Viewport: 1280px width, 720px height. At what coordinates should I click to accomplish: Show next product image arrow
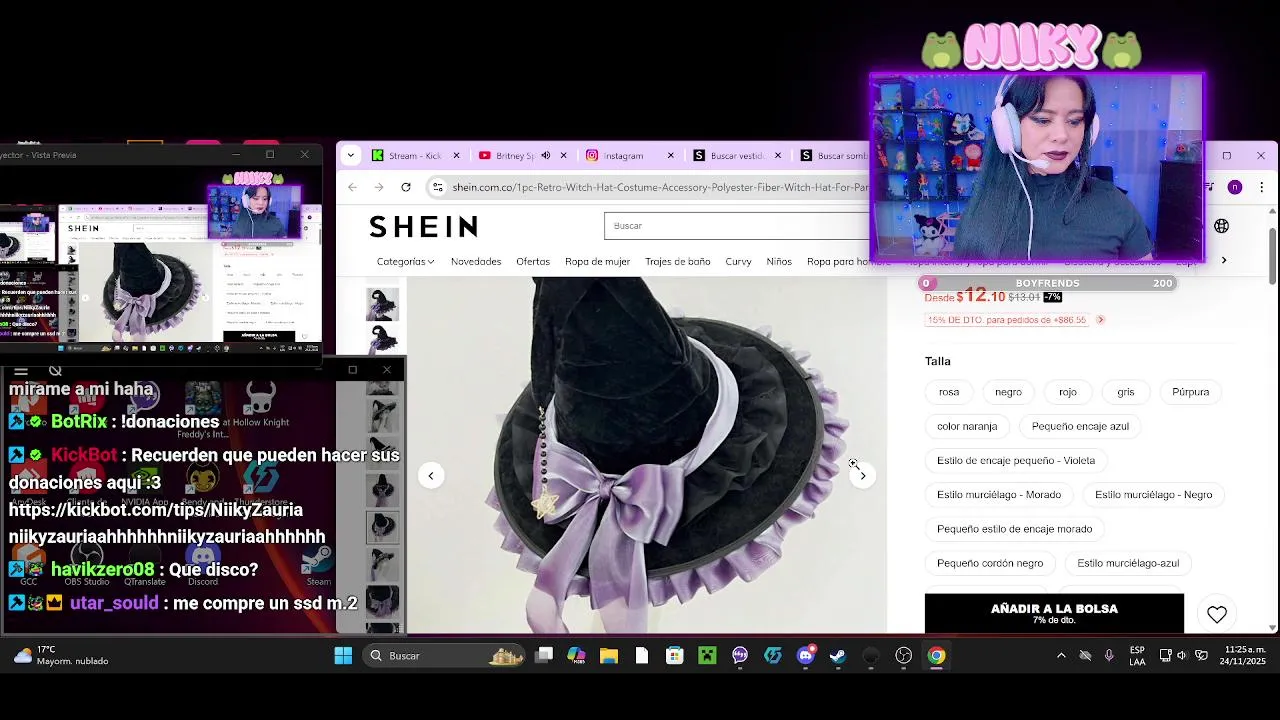pyautogui.click(x=863, y=475)
